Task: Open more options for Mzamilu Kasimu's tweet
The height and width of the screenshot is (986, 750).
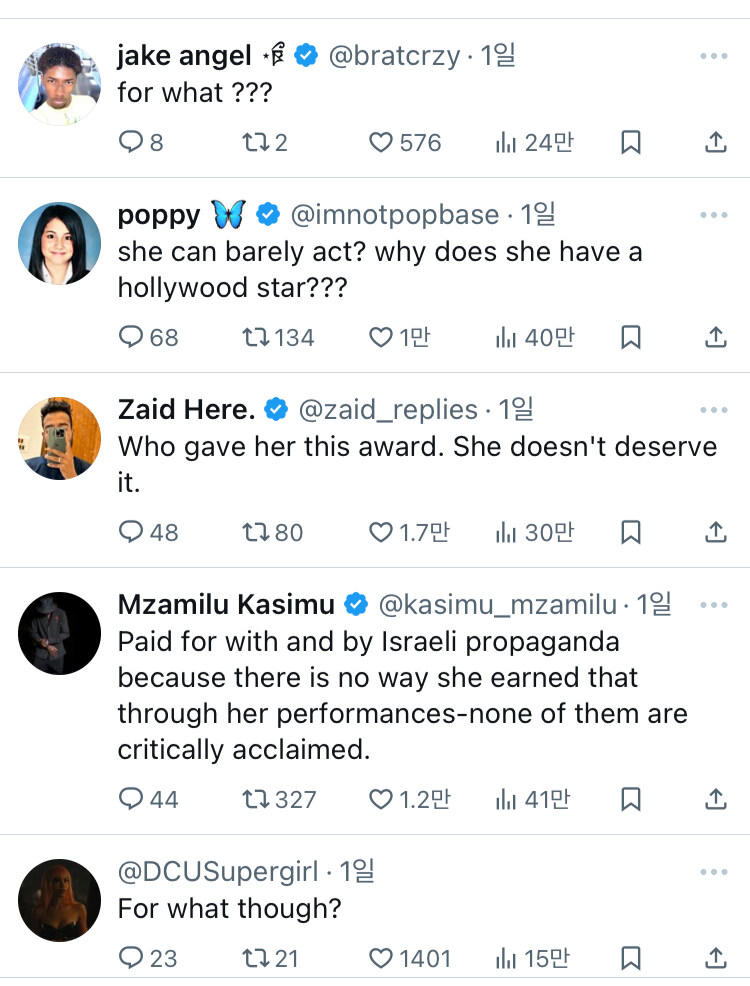Action: pyautogui.click(x=714, y=605)
